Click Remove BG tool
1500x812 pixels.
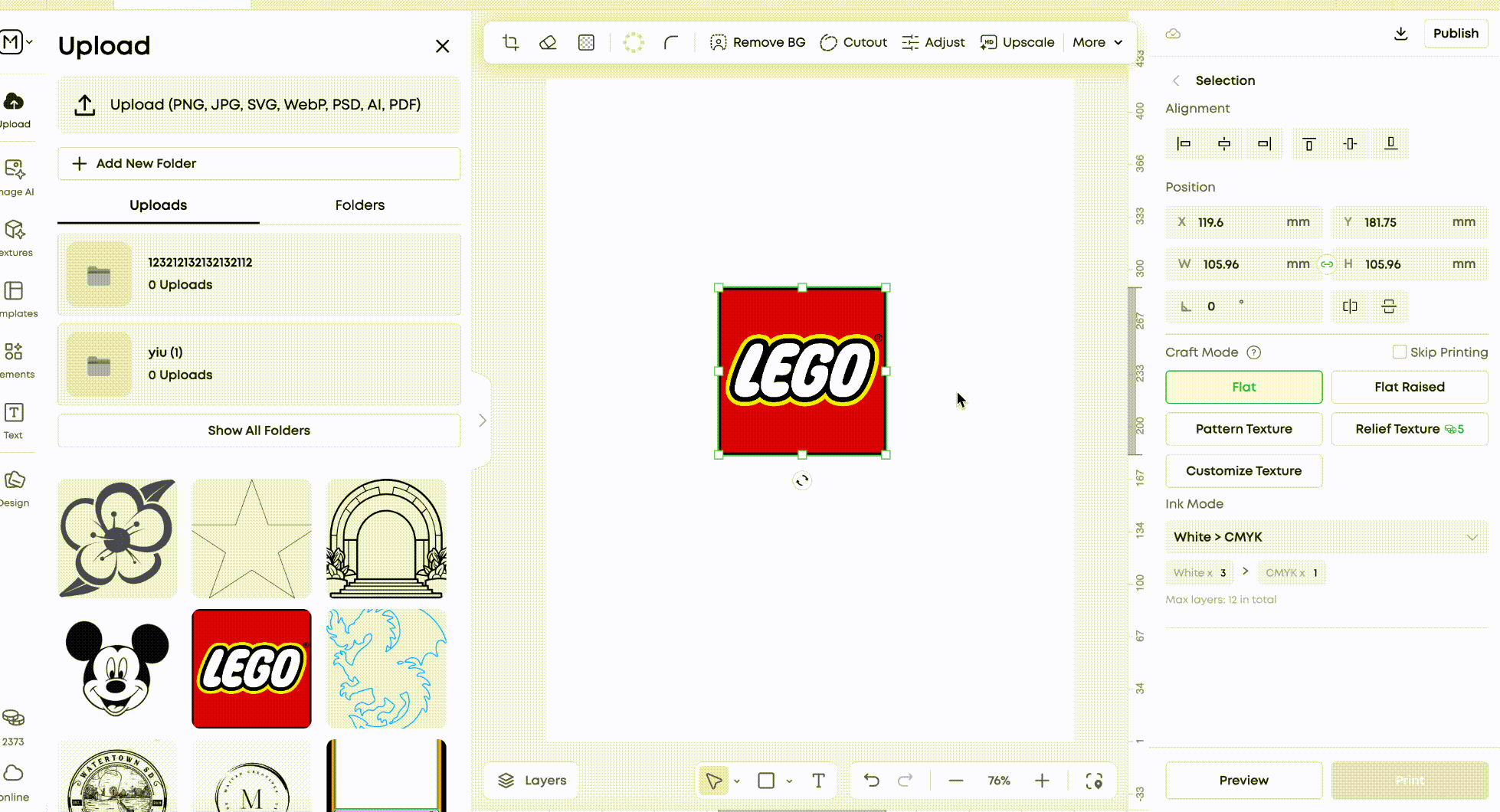pos(758,42)
